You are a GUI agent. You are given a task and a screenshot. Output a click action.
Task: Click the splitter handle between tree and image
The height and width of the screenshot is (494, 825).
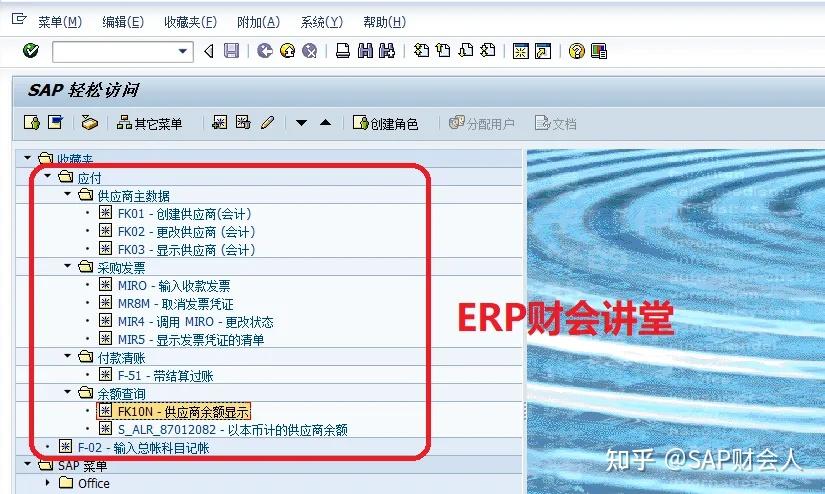[x=524, y=410]
